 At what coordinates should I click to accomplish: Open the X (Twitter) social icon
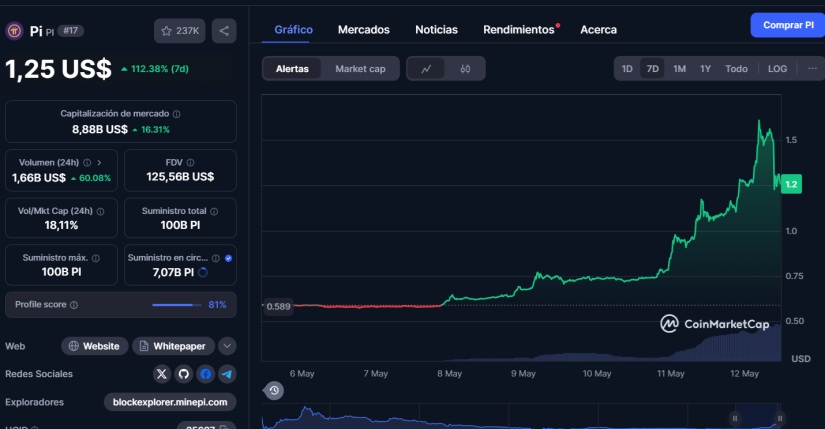point(162,374)
